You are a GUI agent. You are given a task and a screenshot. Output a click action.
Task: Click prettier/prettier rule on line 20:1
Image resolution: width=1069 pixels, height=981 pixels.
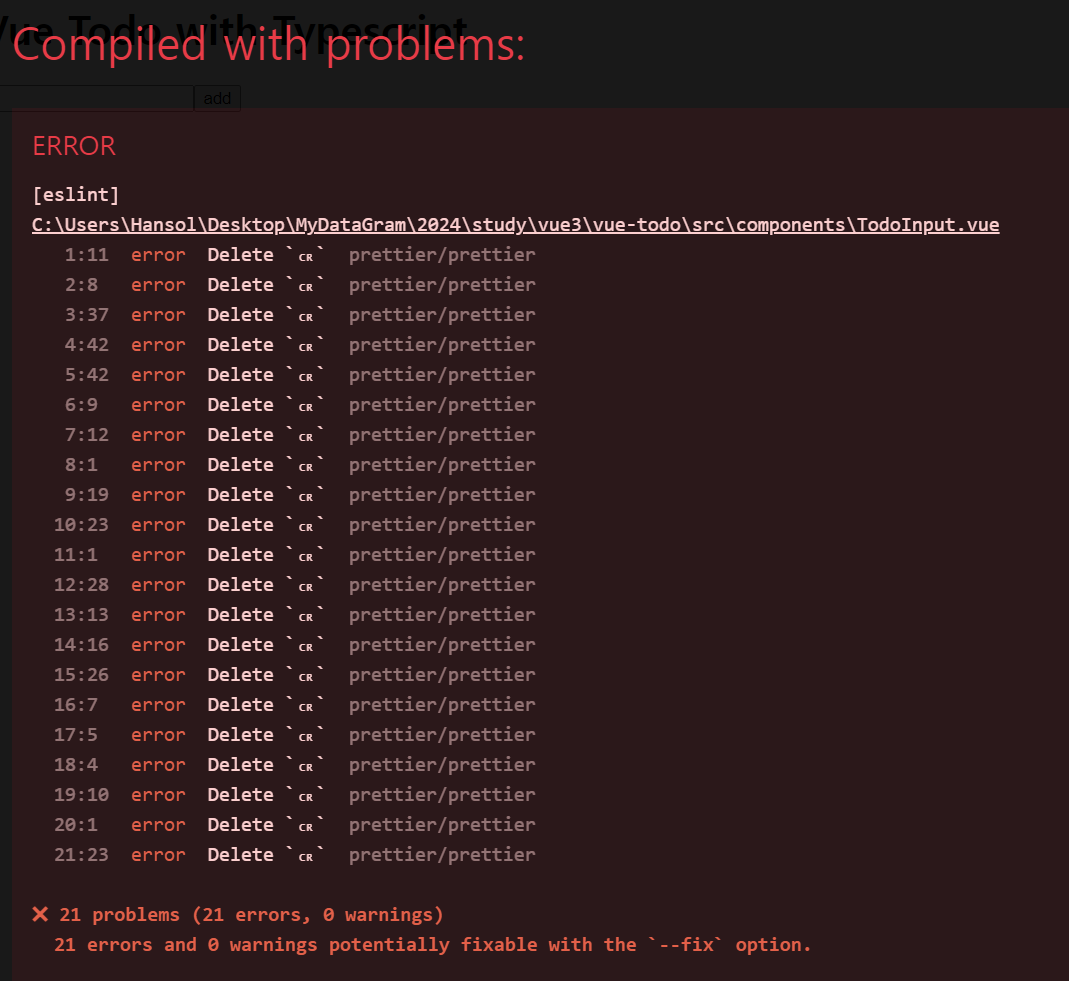pyautogui.click(x=442, y=825)
